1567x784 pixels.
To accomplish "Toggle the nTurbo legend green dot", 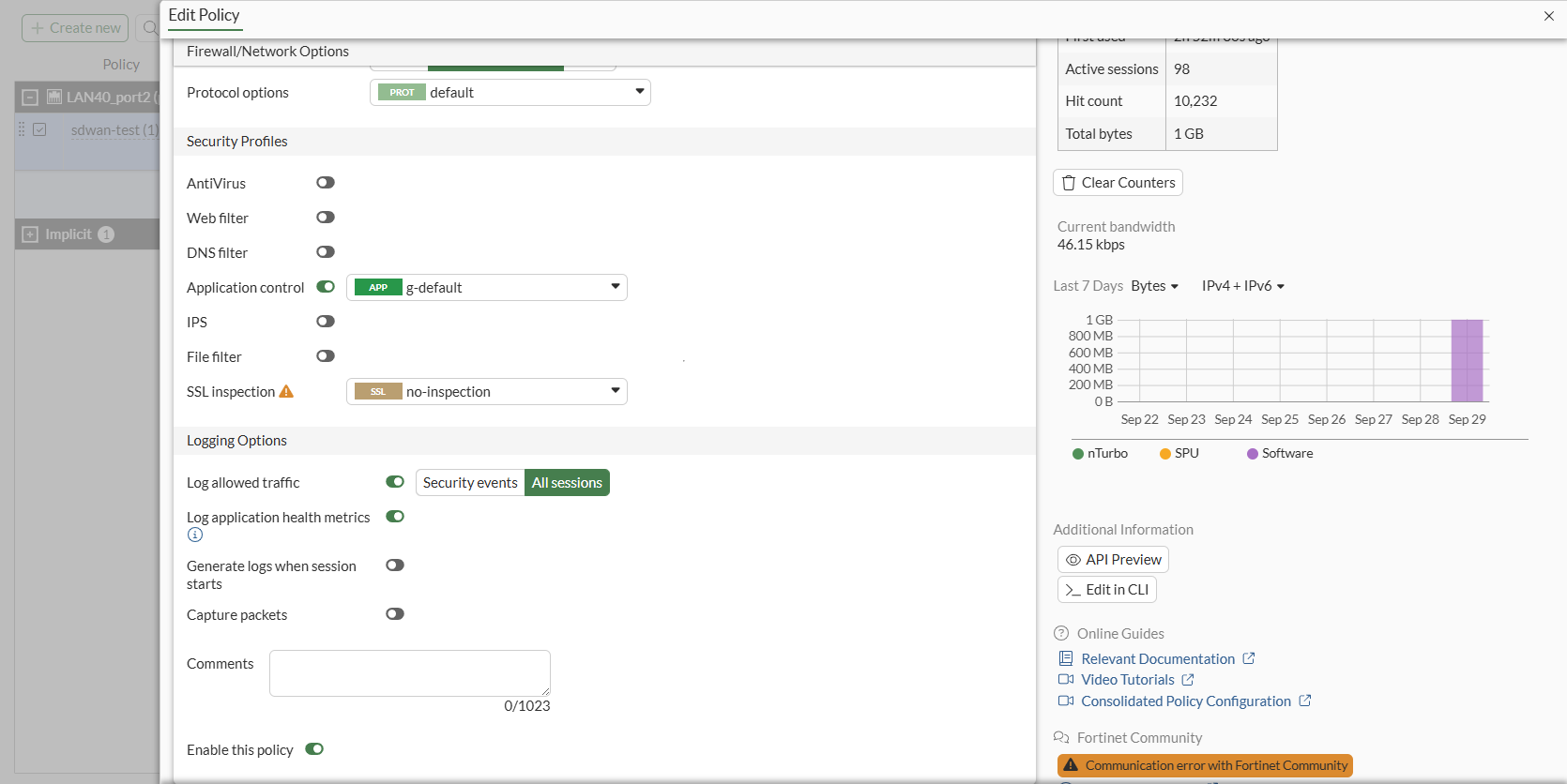I will pos(1078,454).
